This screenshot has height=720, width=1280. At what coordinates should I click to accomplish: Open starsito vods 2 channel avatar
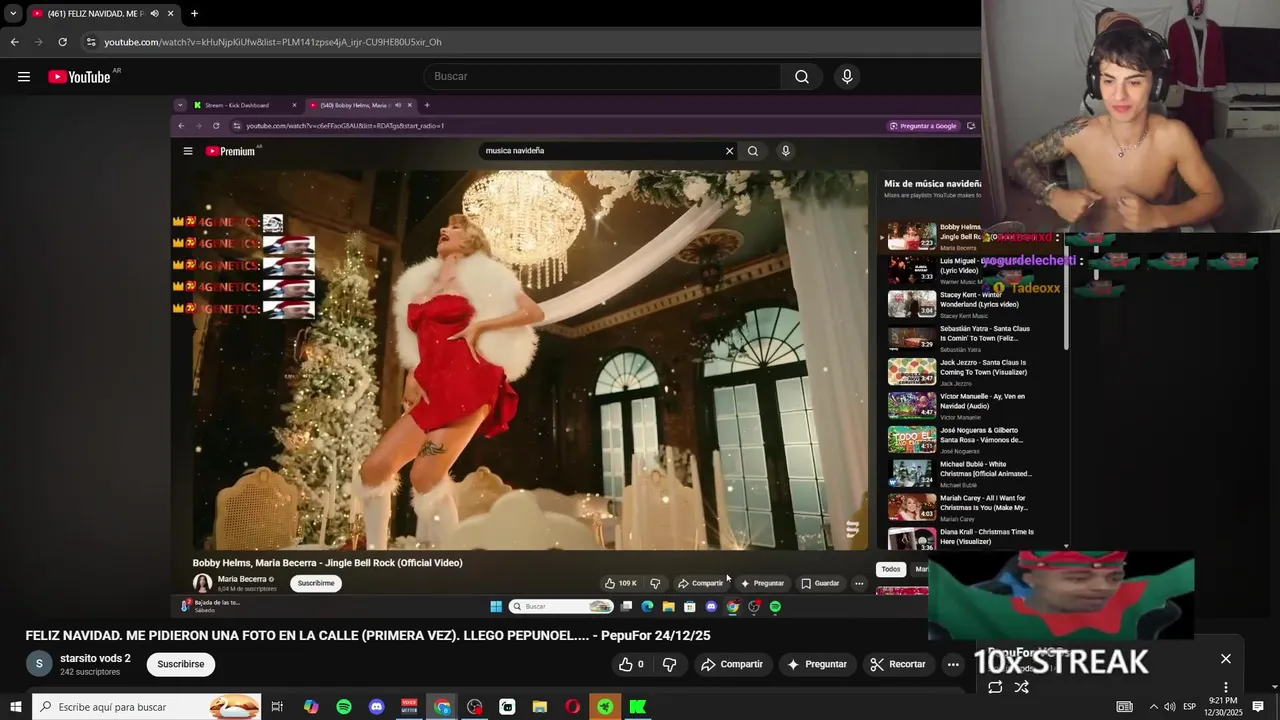[39, 664]
